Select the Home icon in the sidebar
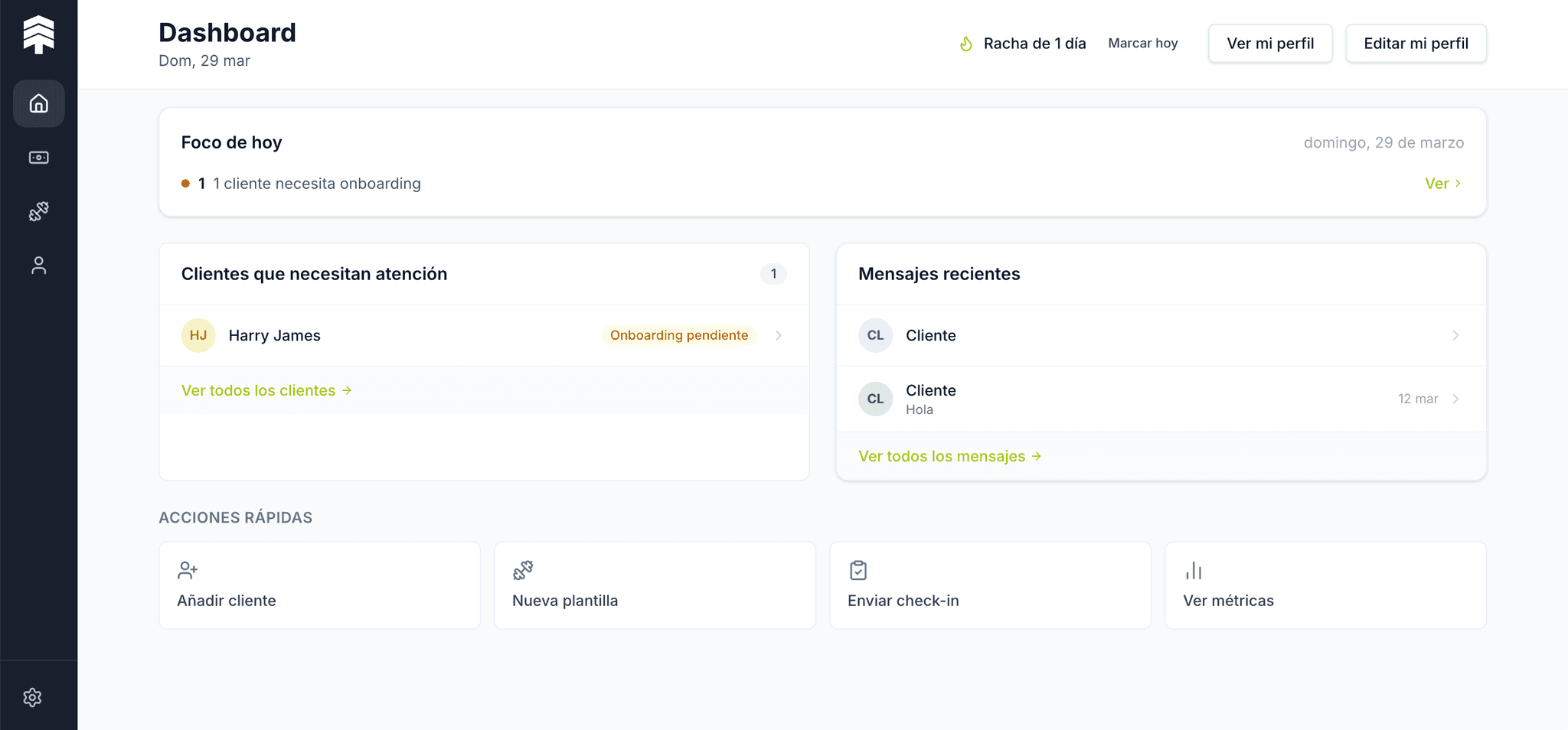This screenshot has width=1568, height=730. [x=38, y=103]
